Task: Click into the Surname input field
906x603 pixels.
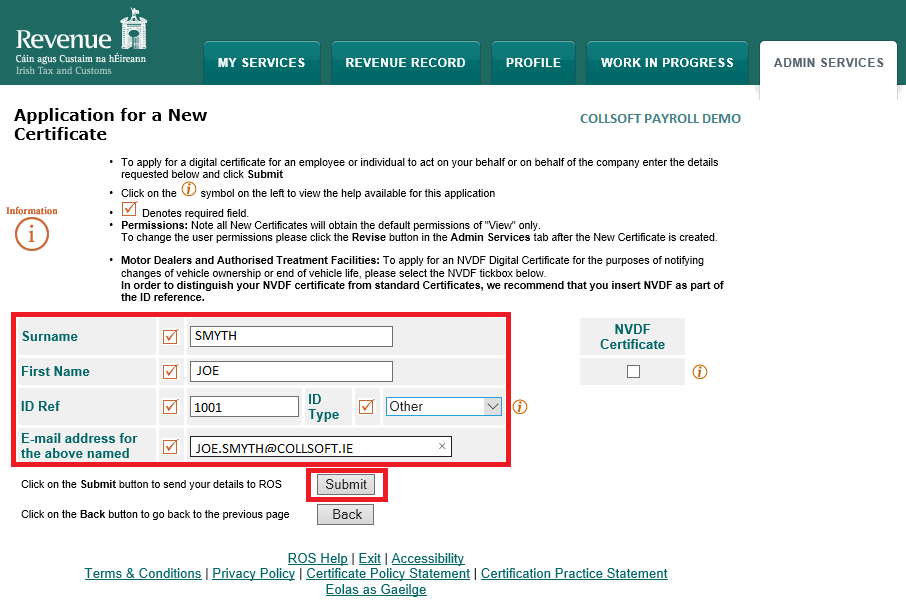Action: coord(291,336)
